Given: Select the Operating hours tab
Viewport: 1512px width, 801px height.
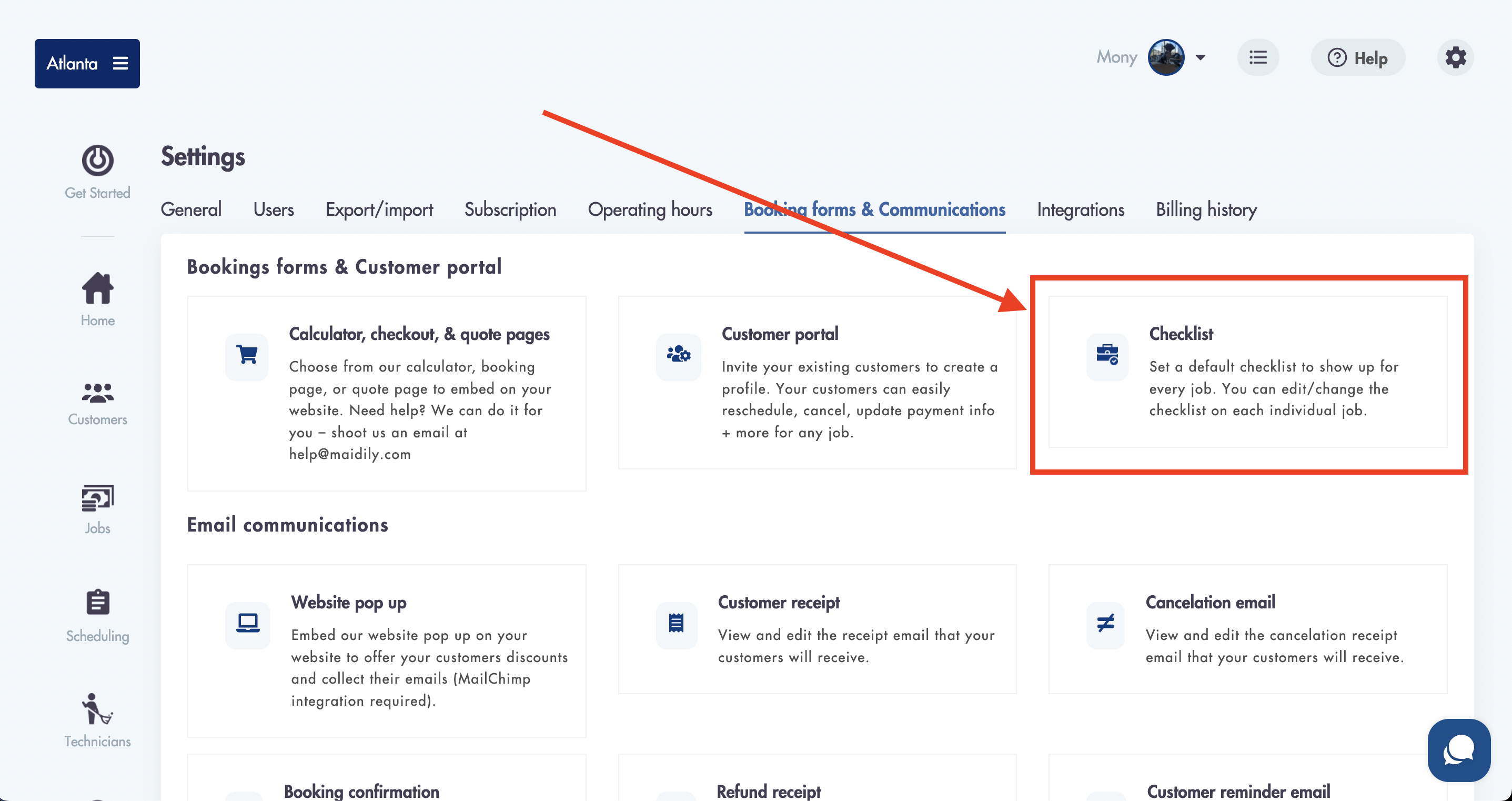Looking at the screenshot, I should tap(650, 209).
